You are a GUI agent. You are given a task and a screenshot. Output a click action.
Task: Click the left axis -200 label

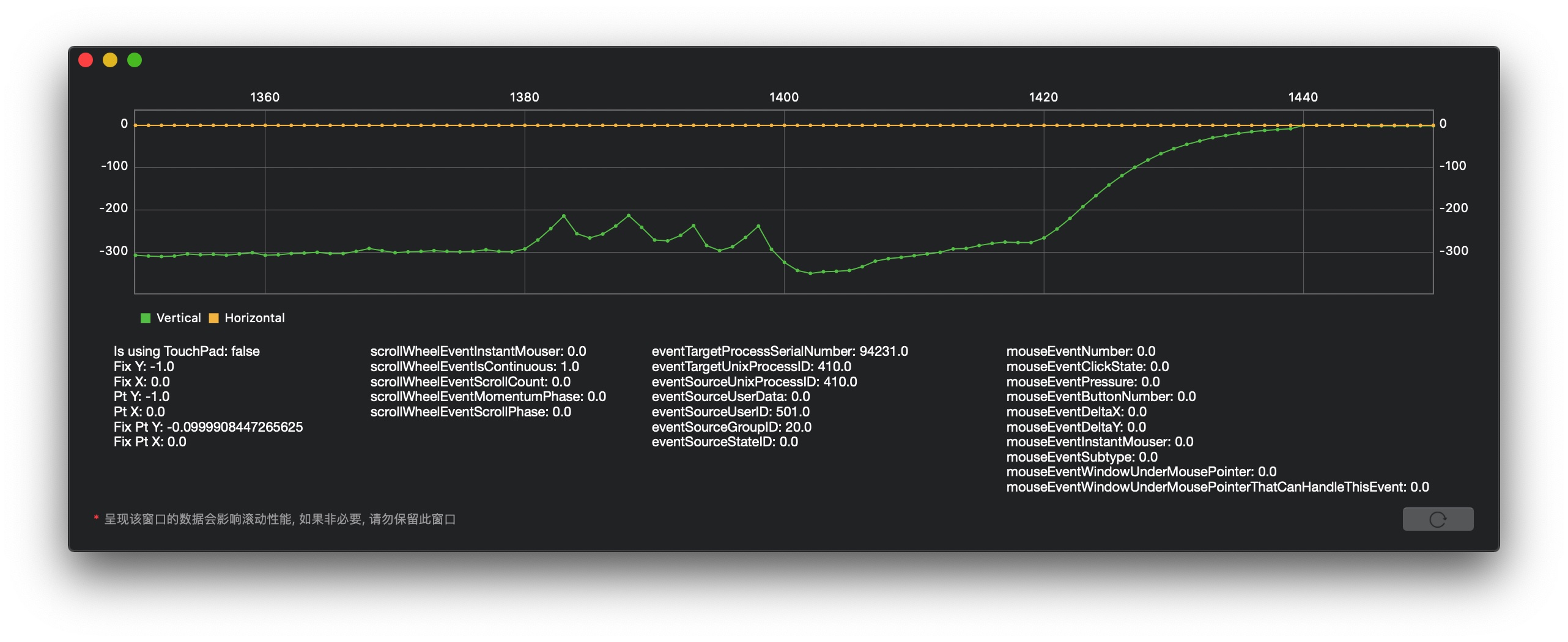click(114, 208)
